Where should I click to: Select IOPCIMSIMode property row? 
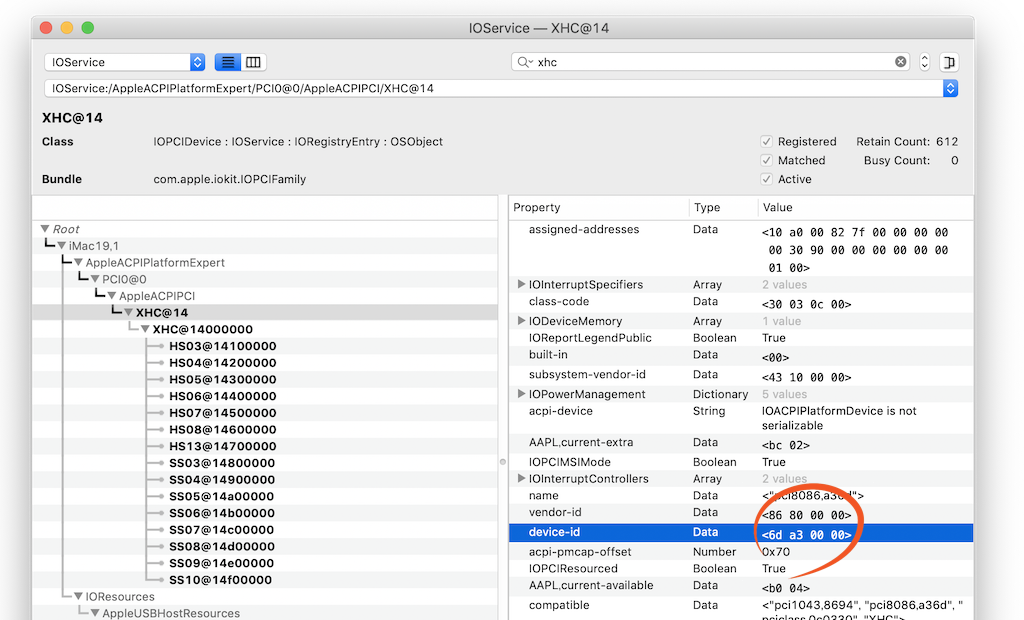pos(741,462)
